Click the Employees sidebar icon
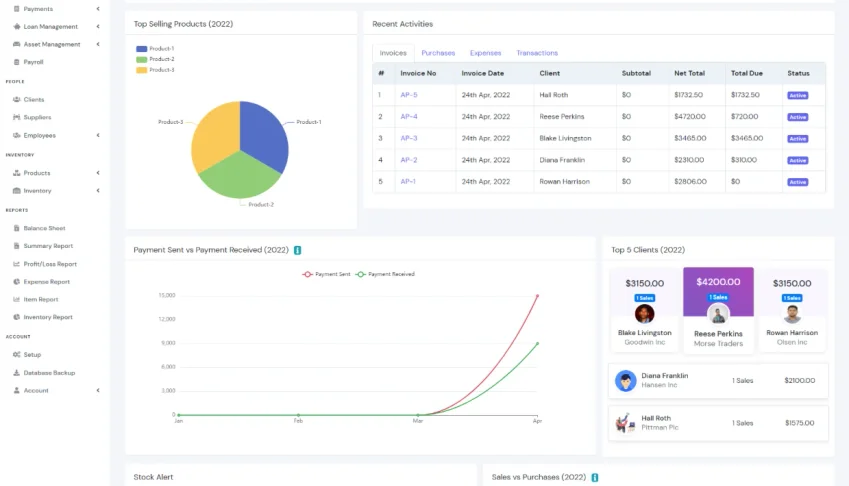This screenshot has height=486, width=849. pyautogui.click(x=17, y=135)
